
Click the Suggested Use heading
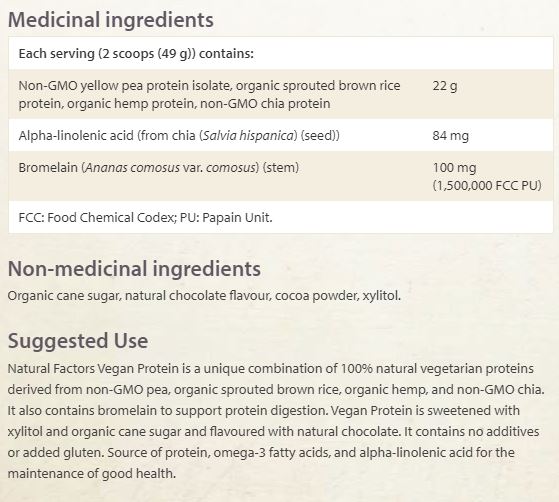coord(78,341)
